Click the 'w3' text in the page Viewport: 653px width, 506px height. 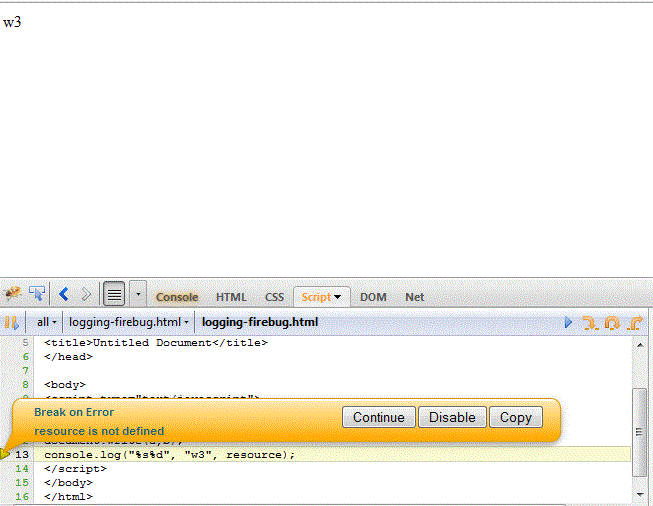[12, 22]
